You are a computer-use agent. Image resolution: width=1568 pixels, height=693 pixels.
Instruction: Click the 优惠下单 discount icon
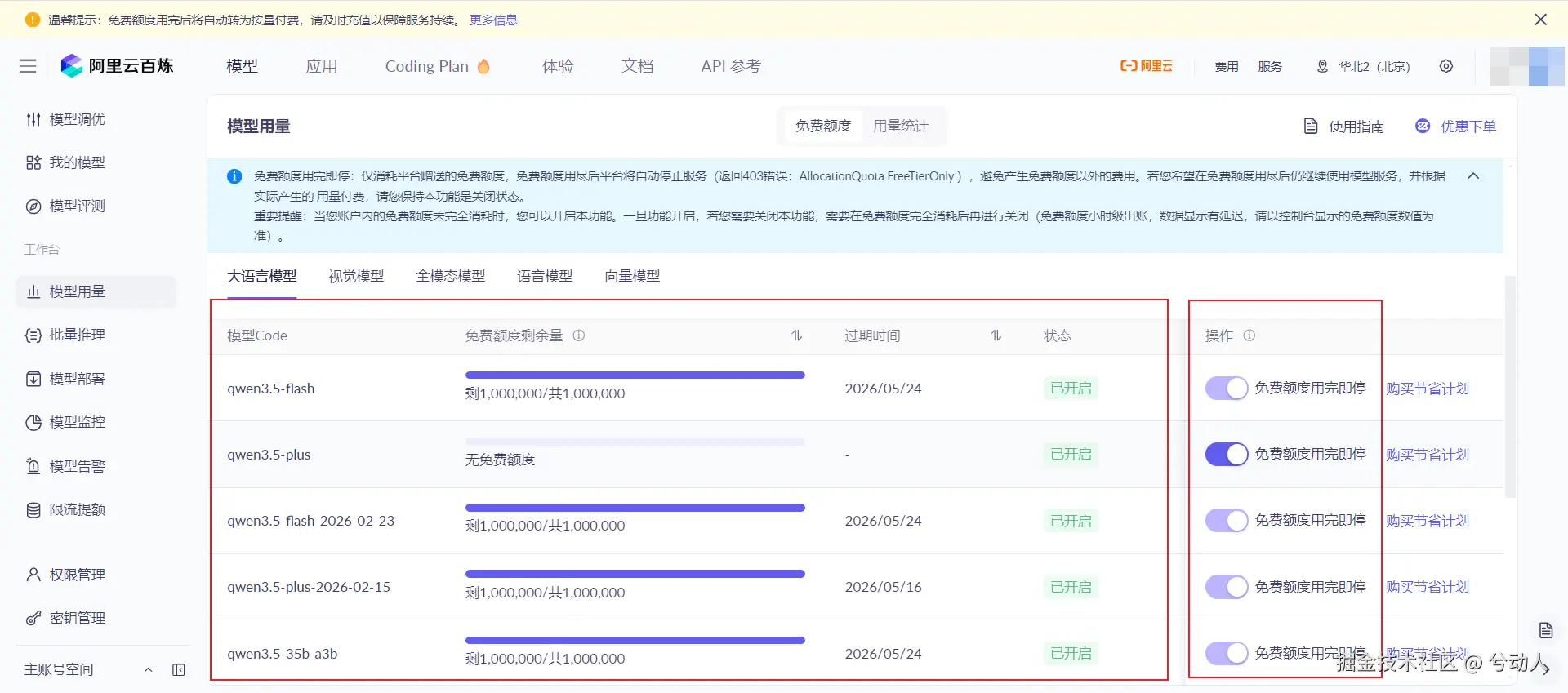(x=1423, y=126)
